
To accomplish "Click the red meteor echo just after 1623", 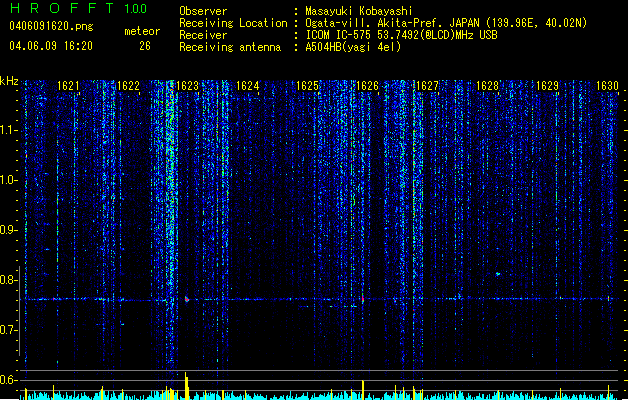I will [187, 299].
